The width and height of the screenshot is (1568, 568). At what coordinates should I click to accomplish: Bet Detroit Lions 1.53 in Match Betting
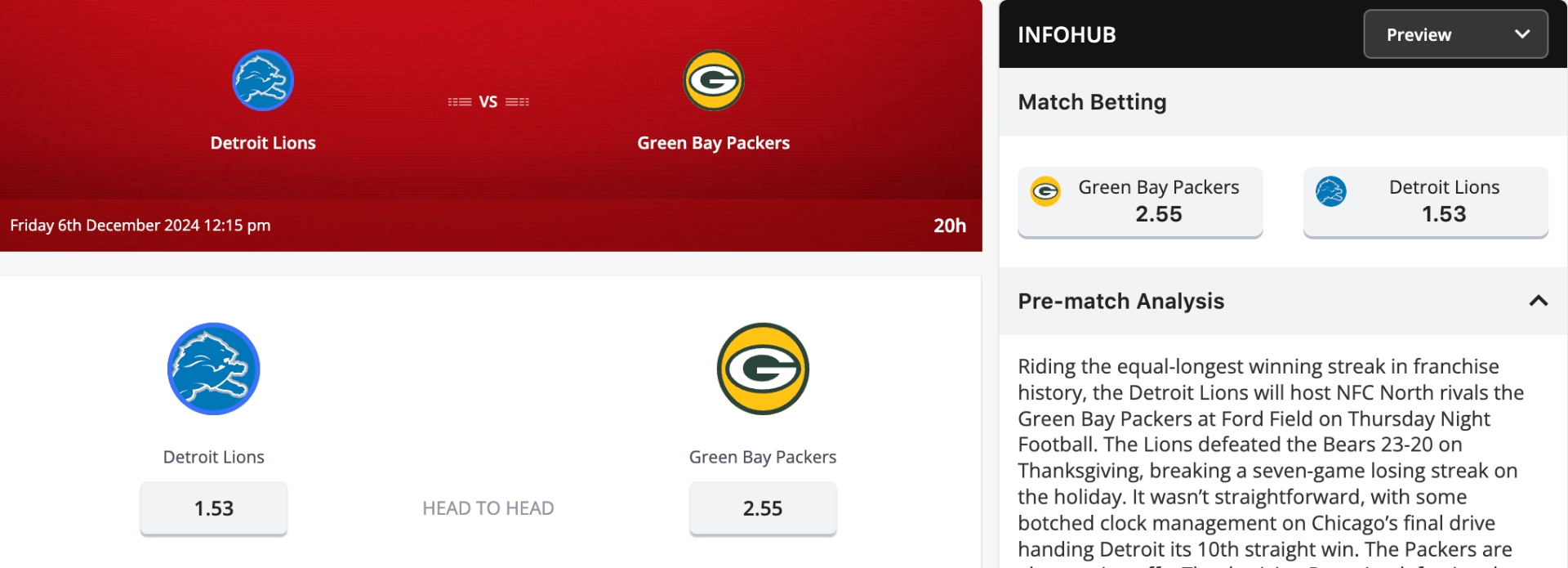pos(1426,202)
